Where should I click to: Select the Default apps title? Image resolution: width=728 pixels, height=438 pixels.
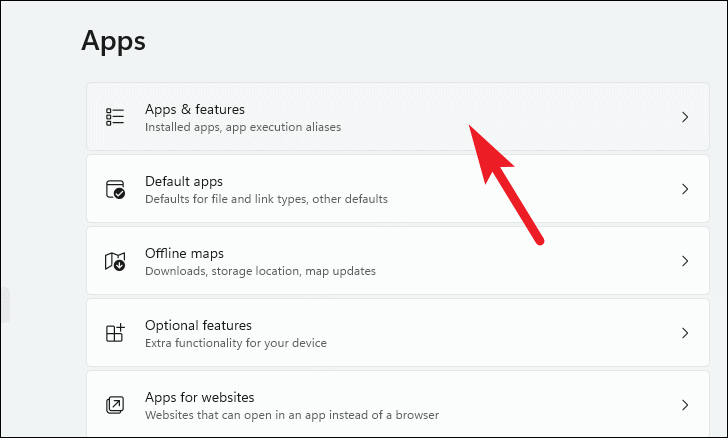[x=184, y=181]
